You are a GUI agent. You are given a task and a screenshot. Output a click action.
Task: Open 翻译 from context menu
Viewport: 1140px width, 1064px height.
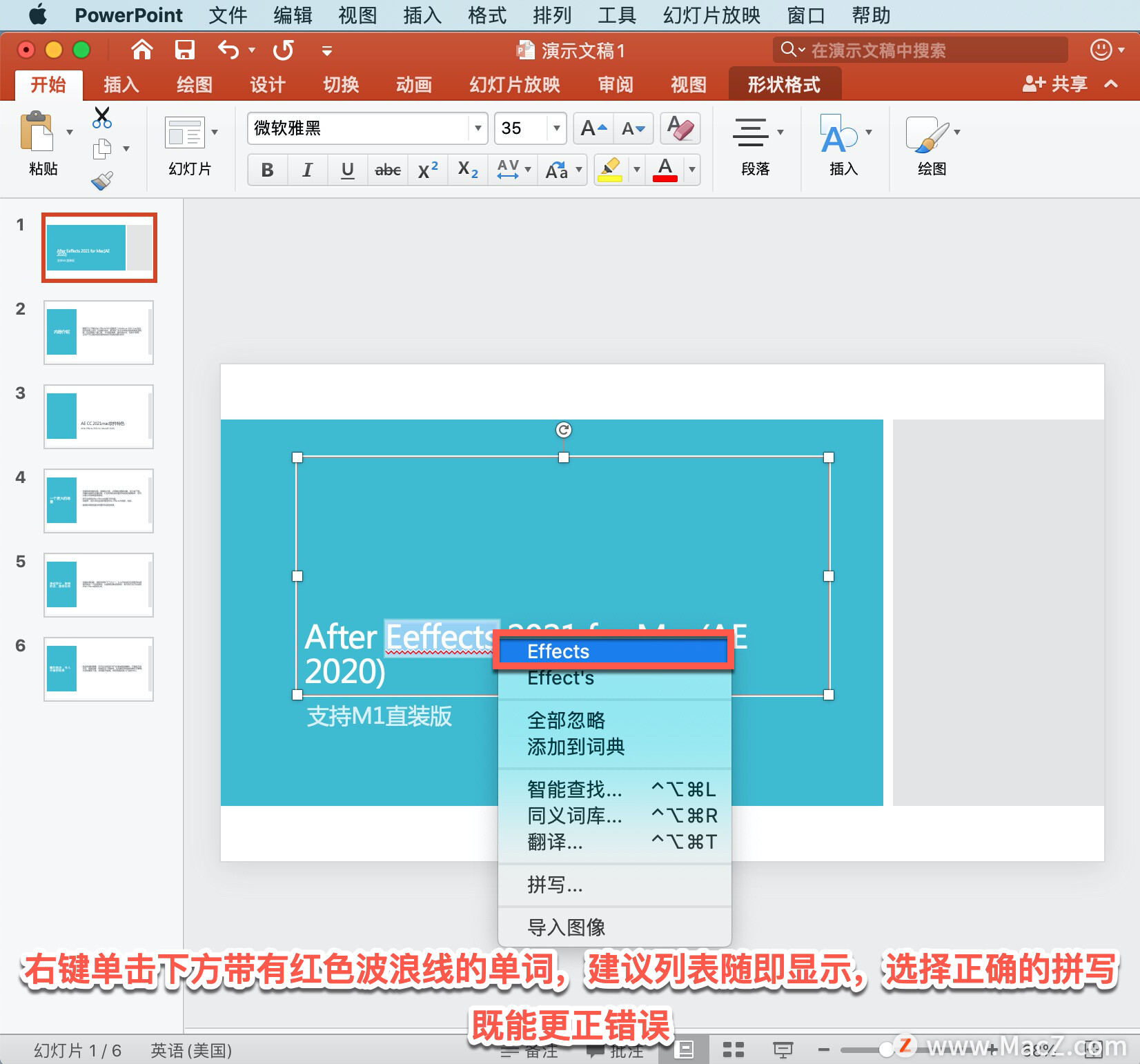(614, 842)
